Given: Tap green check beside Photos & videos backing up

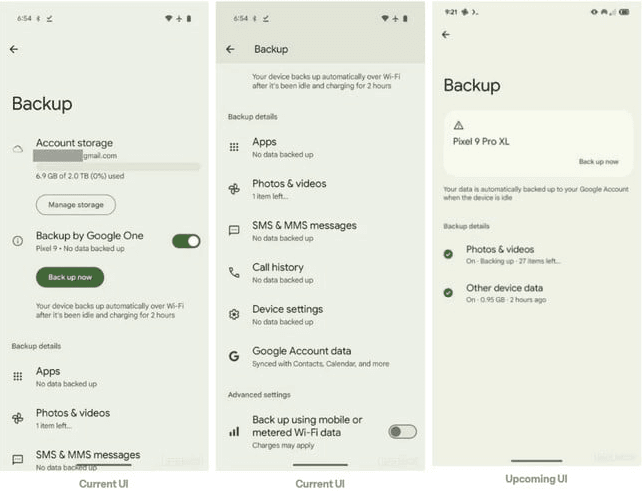Looking at the screenshot, I should point(448,254).
